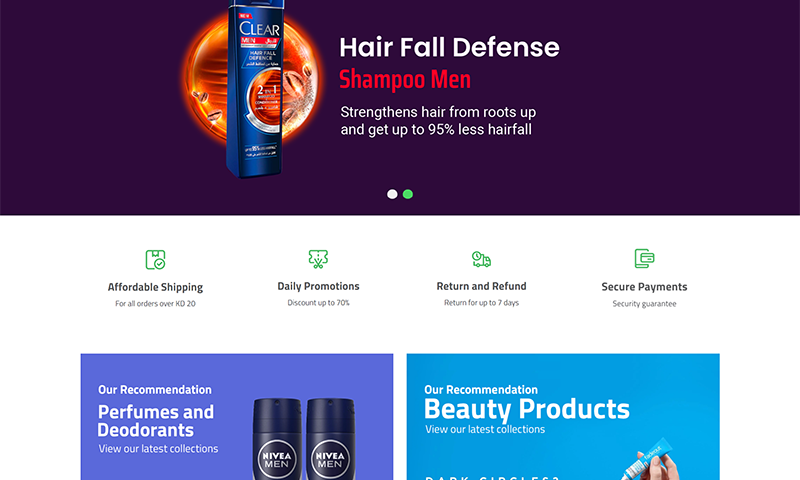Click the Daily Promotions heading
Image resolution: width=800 pixels, height=480 pixels.
point(318,286)
